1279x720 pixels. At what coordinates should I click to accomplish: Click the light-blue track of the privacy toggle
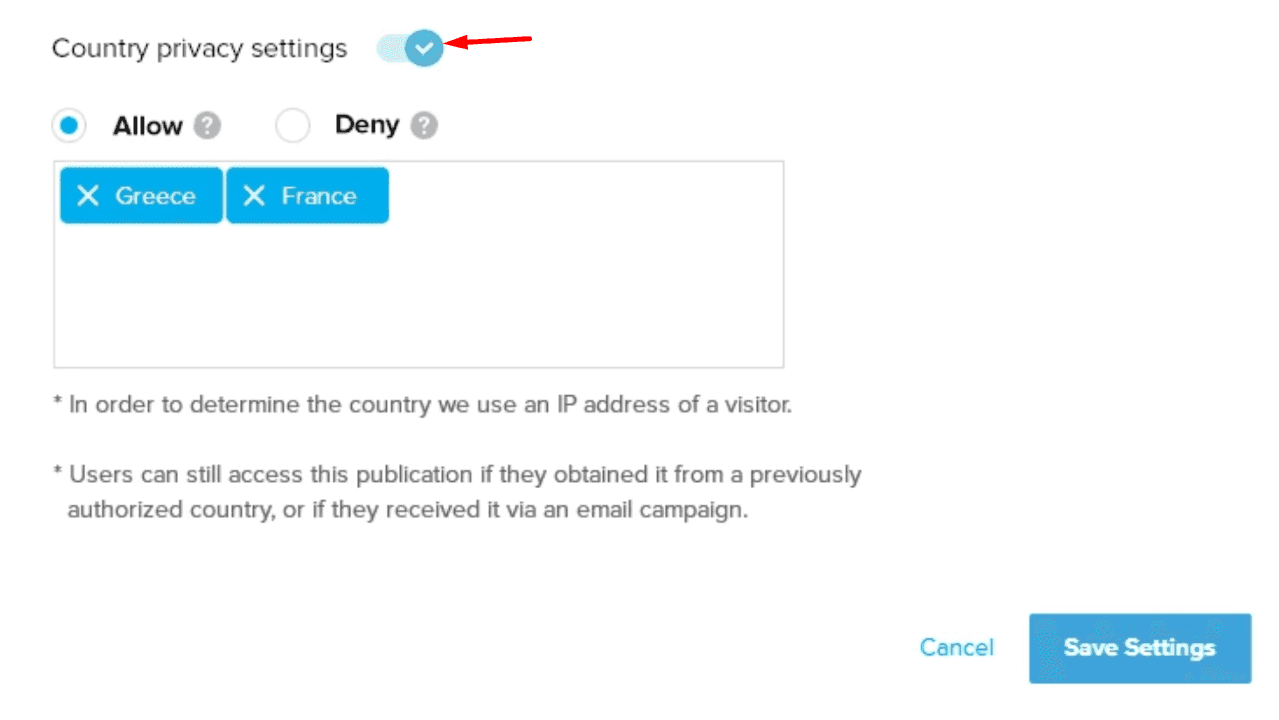pos(390,47)
